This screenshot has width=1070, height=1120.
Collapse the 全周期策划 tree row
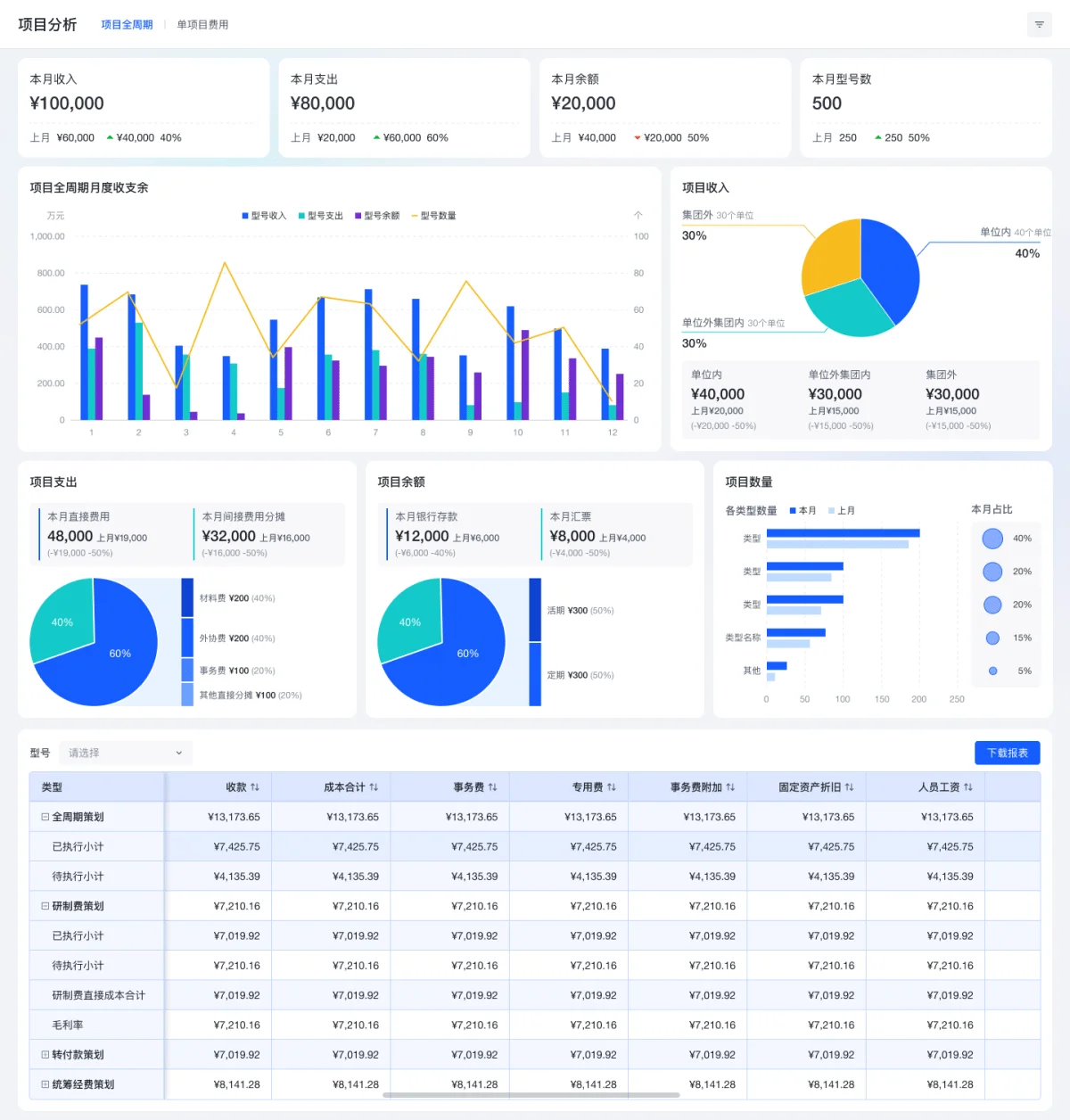click(x=45, y=817)
